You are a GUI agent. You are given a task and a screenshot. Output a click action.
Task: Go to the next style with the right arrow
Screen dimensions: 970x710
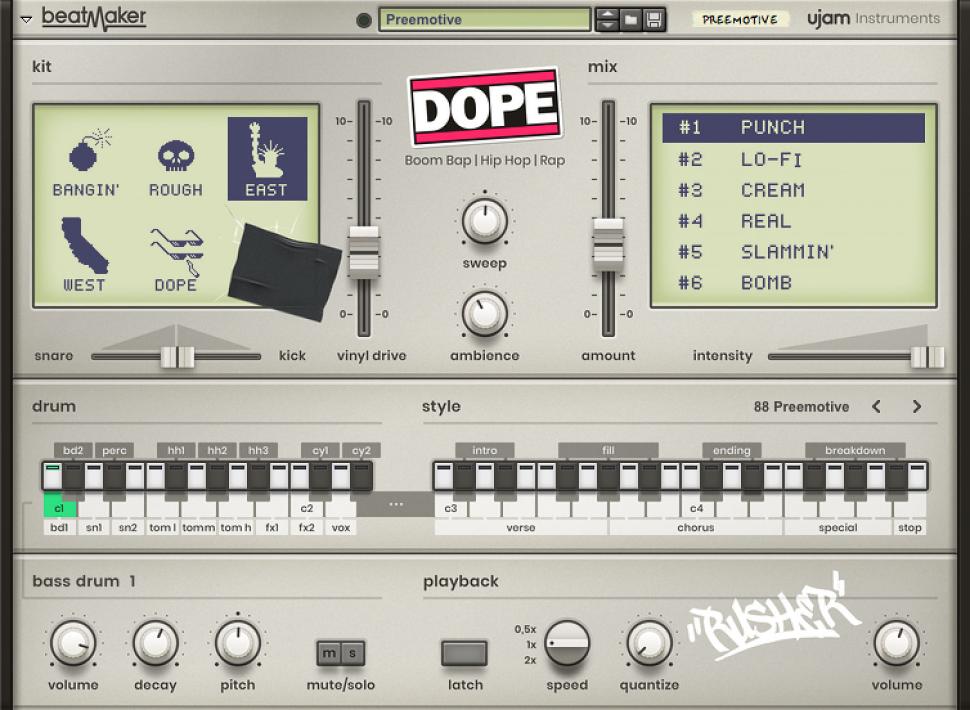916,407
